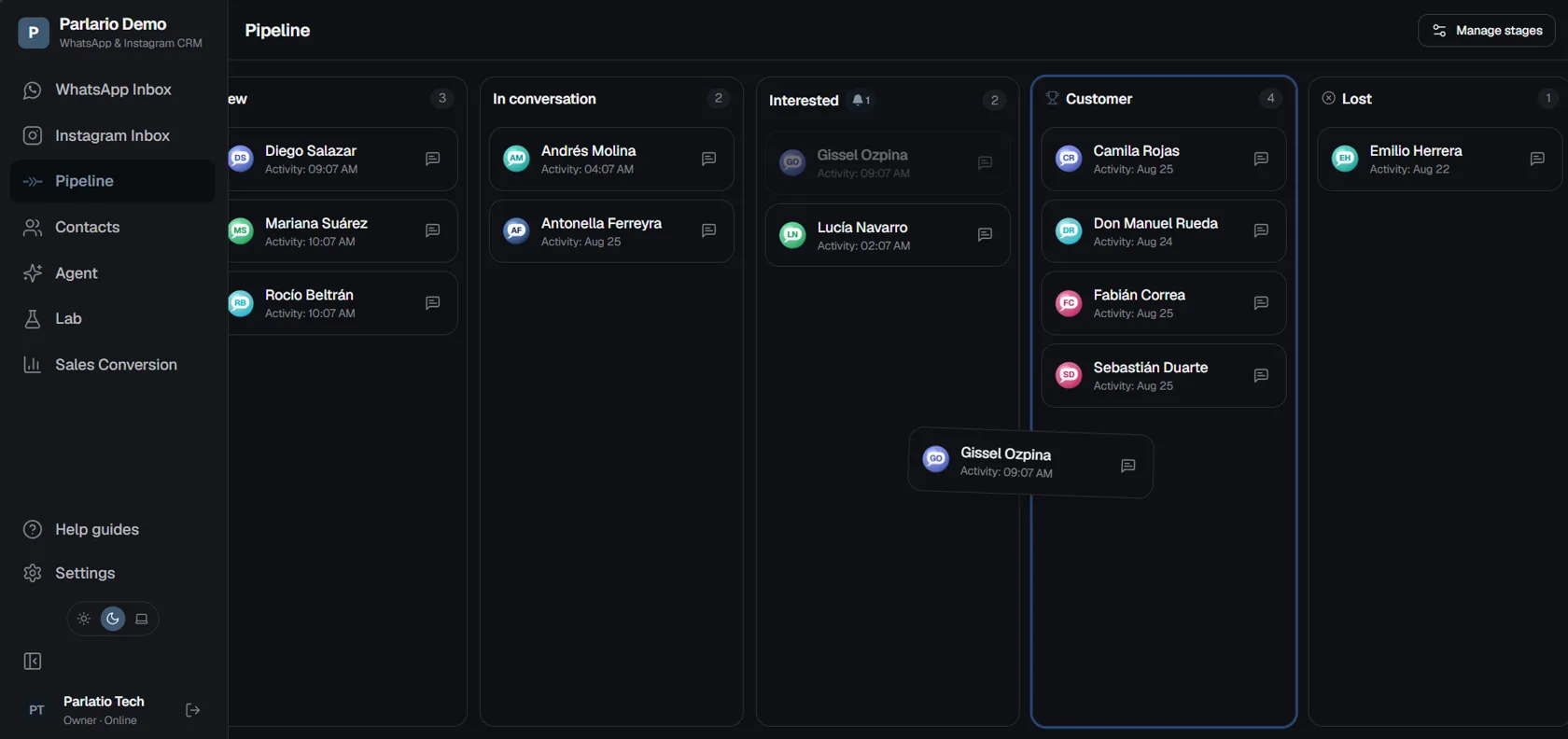Image resolution: width=1568 pixels, height=739 pixels.
Task: Click the Manage stages button
Action: [x=1487, y=31]
